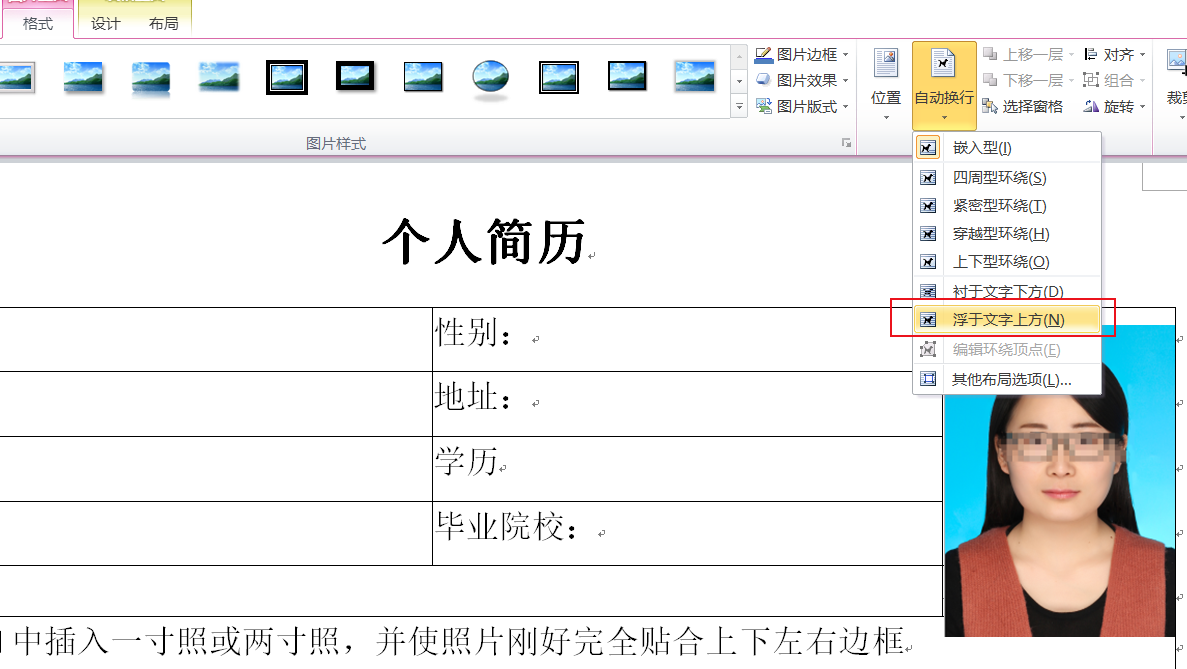This screenshot has width=1187, height=669.
Task: Open 图片边框 picture border dropdown
Action: tap(802, 54)
